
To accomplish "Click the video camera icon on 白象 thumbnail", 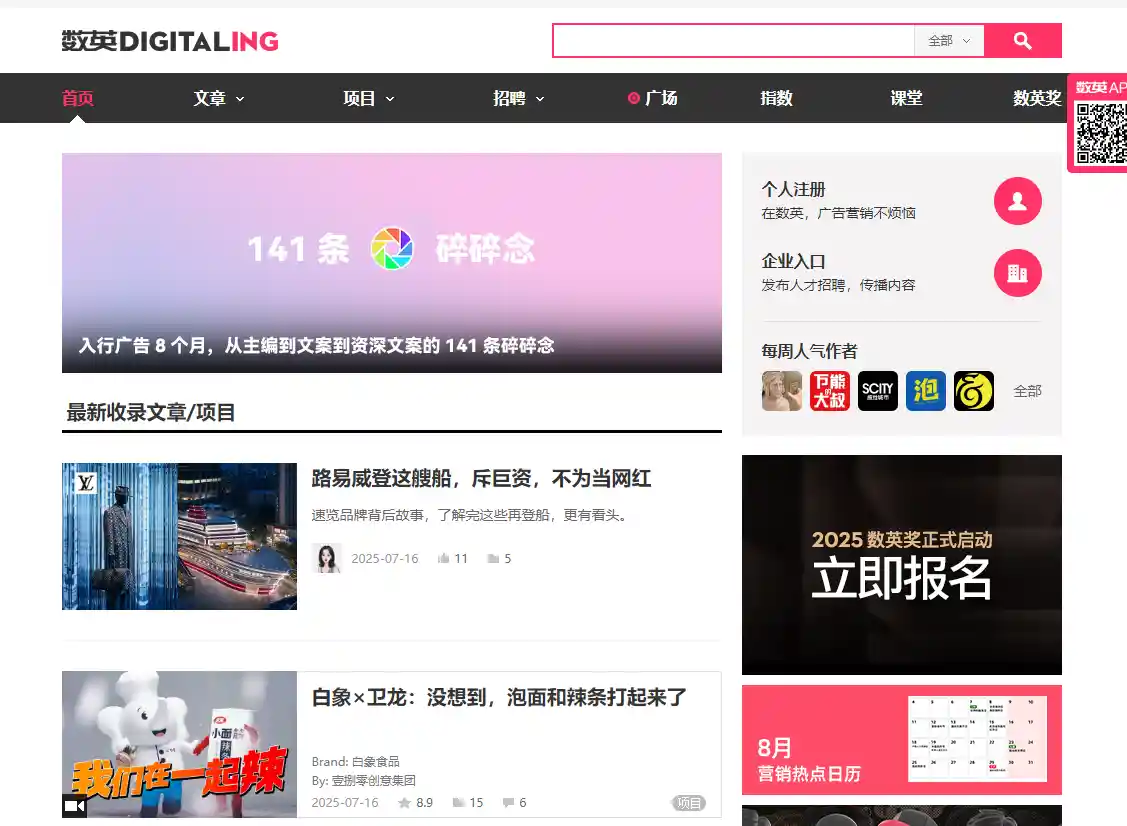I will tap(74, 806).
